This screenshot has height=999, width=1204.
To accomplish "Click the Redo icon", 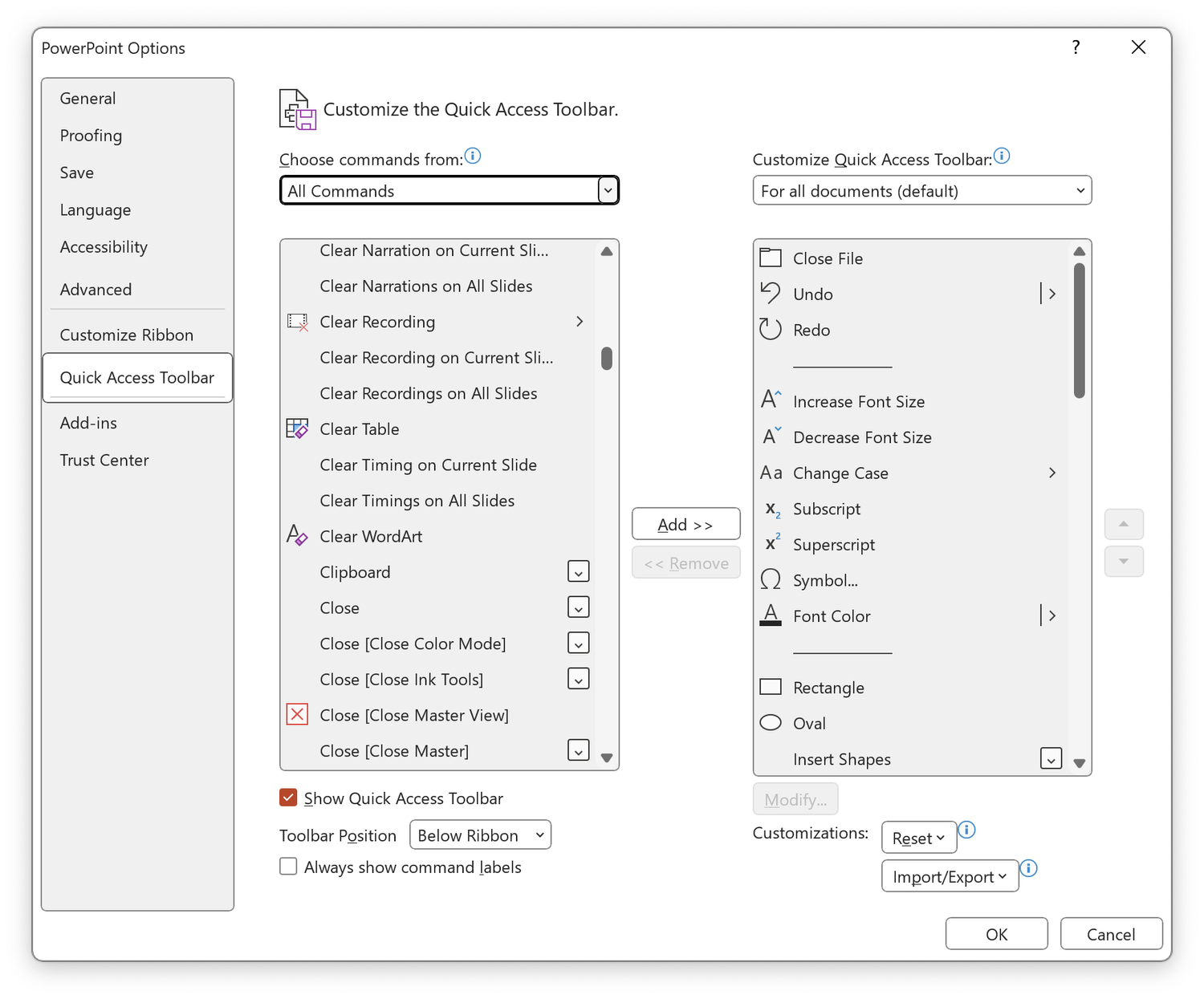I will click(x=770, y=329).
